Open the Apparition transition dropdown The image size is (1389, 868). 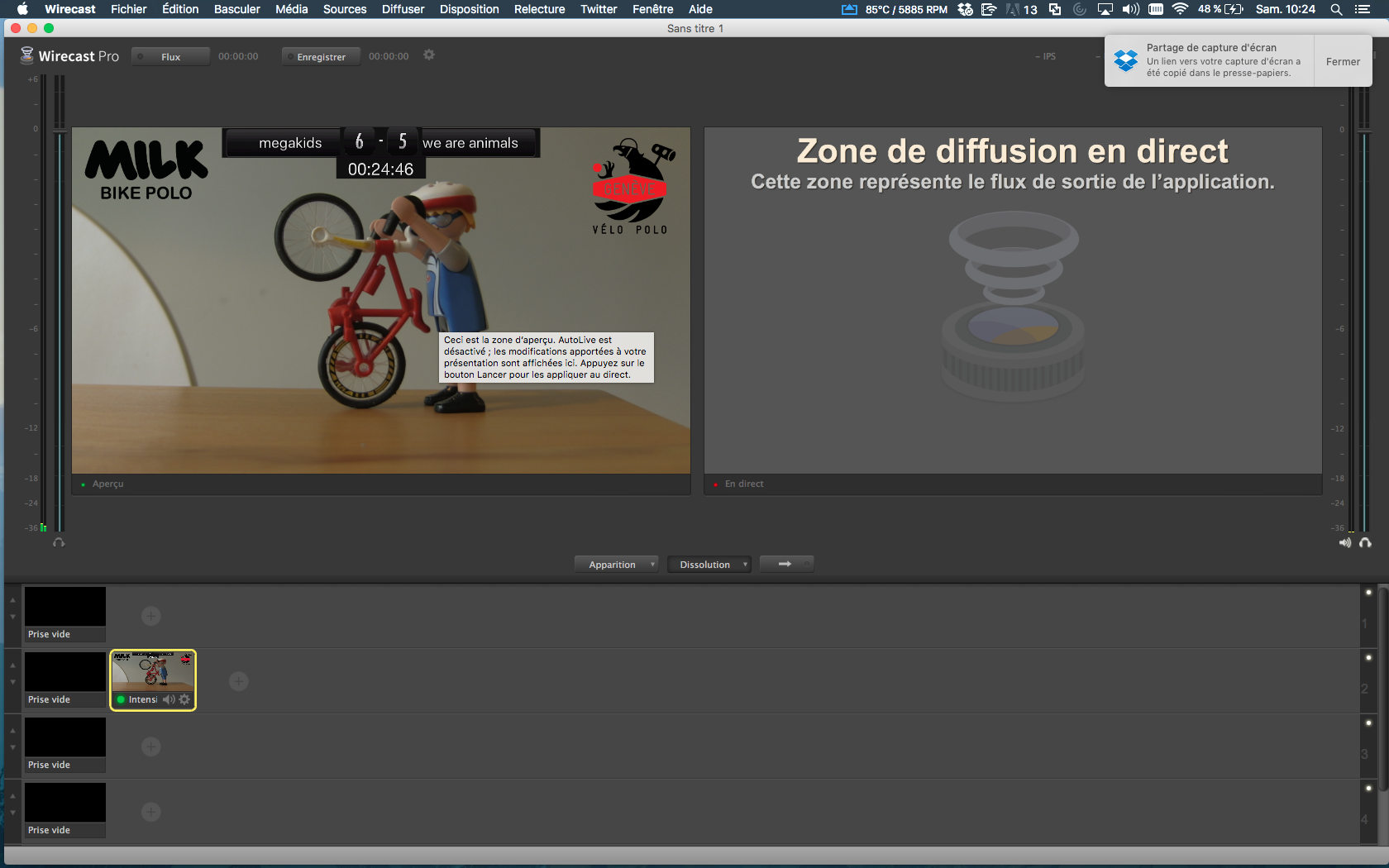(x=616, y=565)
